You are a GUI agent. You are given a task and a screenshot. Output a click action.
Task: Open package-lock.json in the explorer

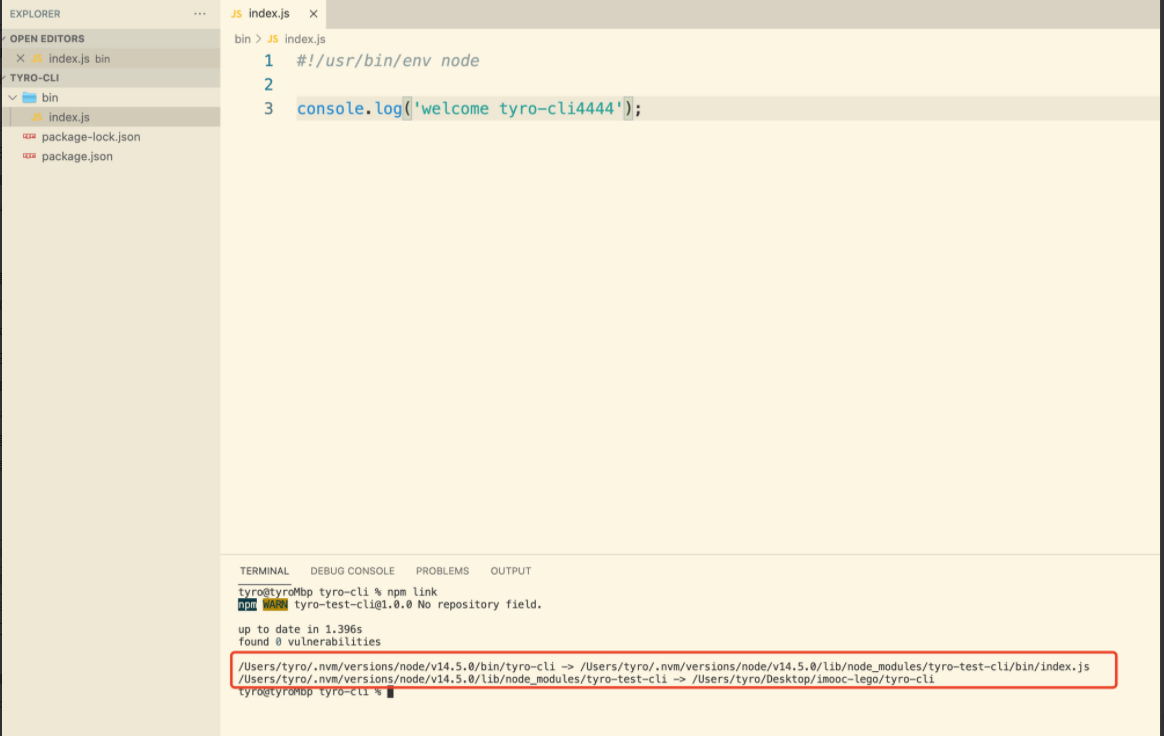pos(91,137)
